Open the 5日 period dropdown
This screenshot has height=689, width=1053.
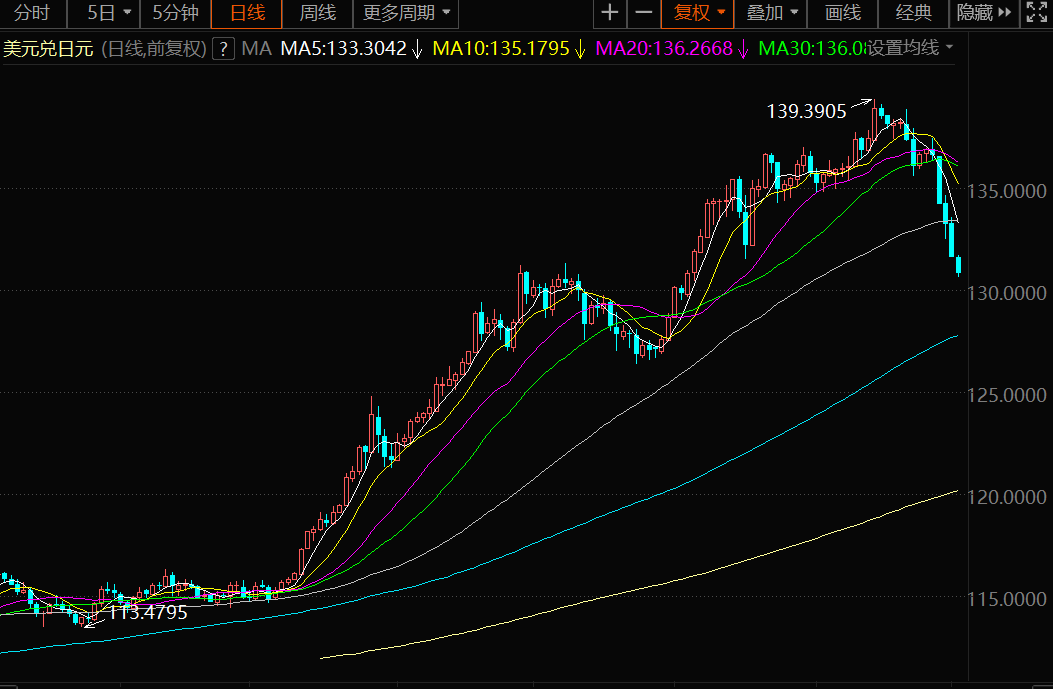point(108,13)
